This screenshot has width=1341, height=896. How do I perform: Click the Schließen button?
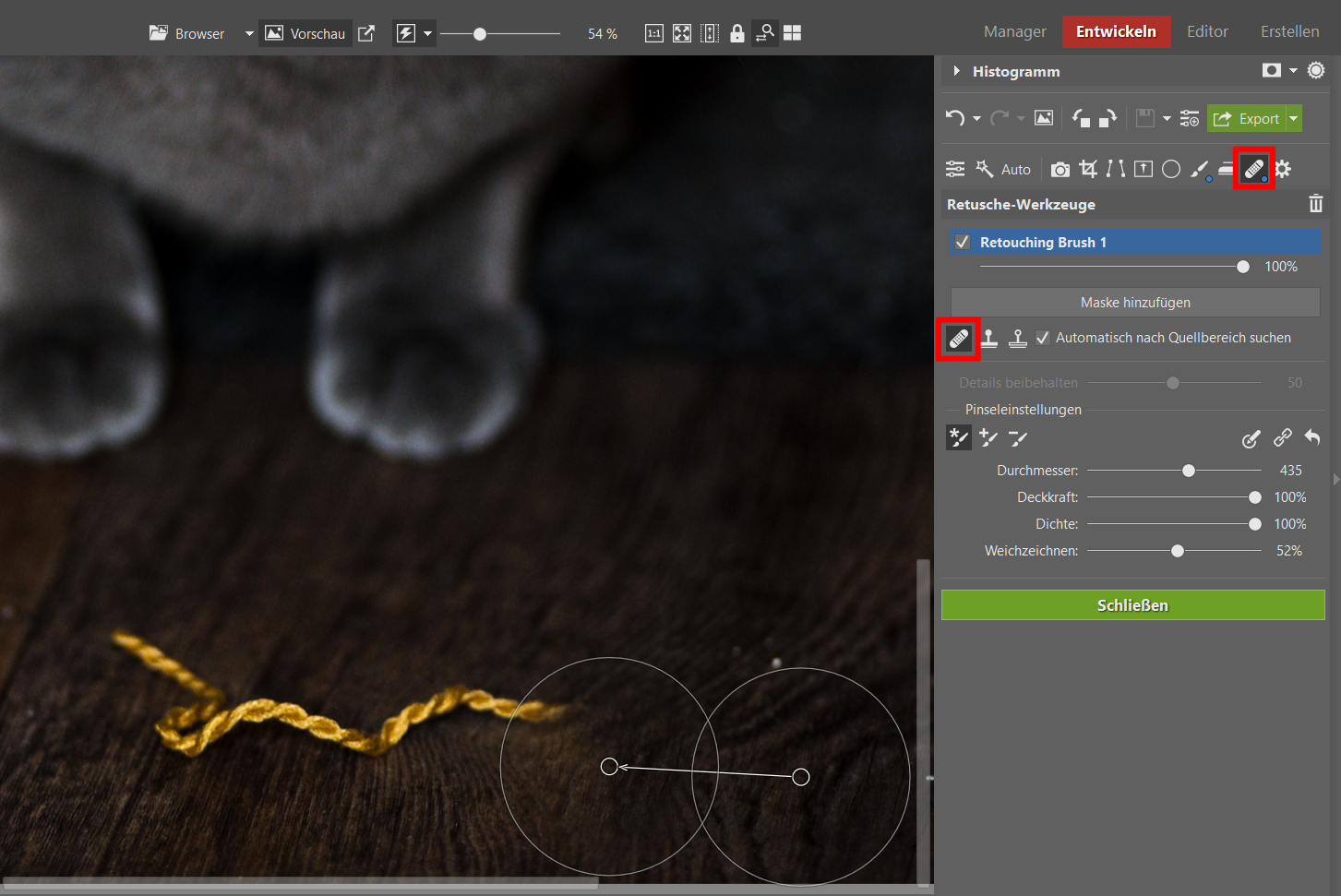click(1132, 605)
